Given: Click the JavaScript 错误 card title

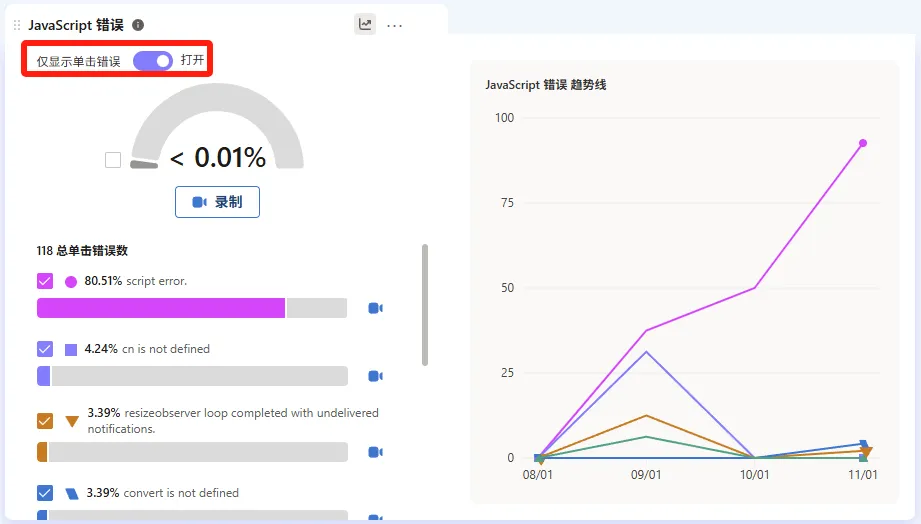Looking at the screenshot, I should coord(76,25).
